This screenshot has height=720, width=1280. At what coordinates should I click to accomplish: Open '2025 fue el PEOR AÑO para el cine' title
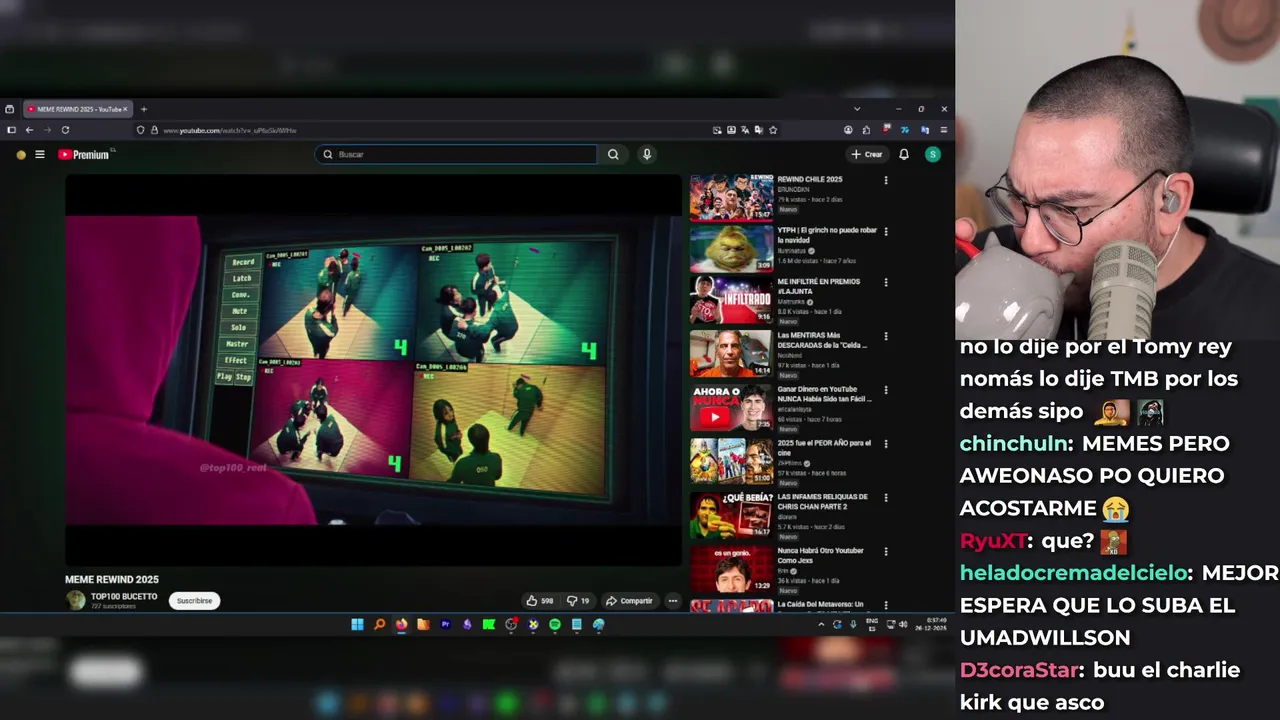pyautogui.click(x=824, y=447)
